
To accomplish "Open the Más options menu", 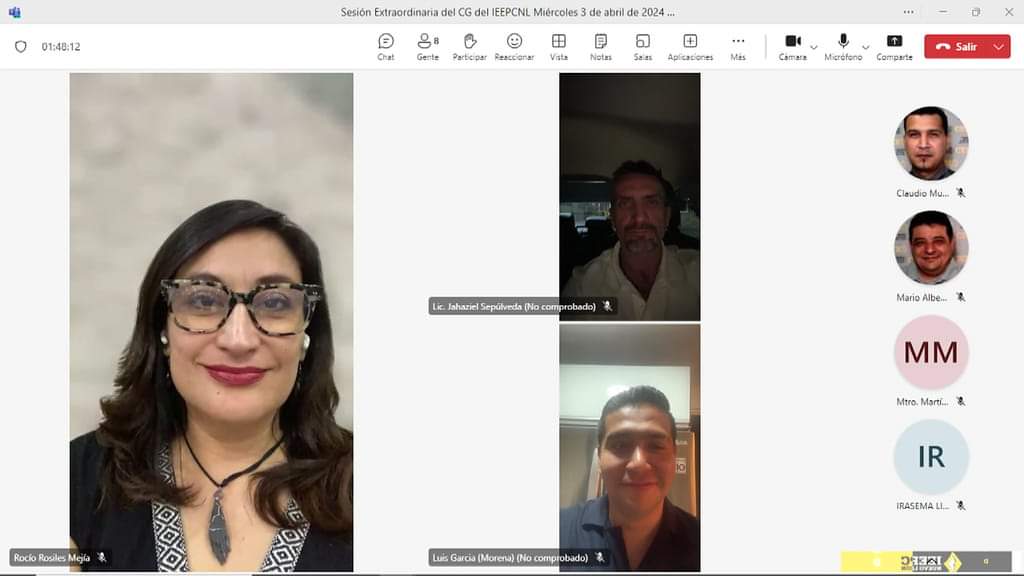I will tap(738, 47).
